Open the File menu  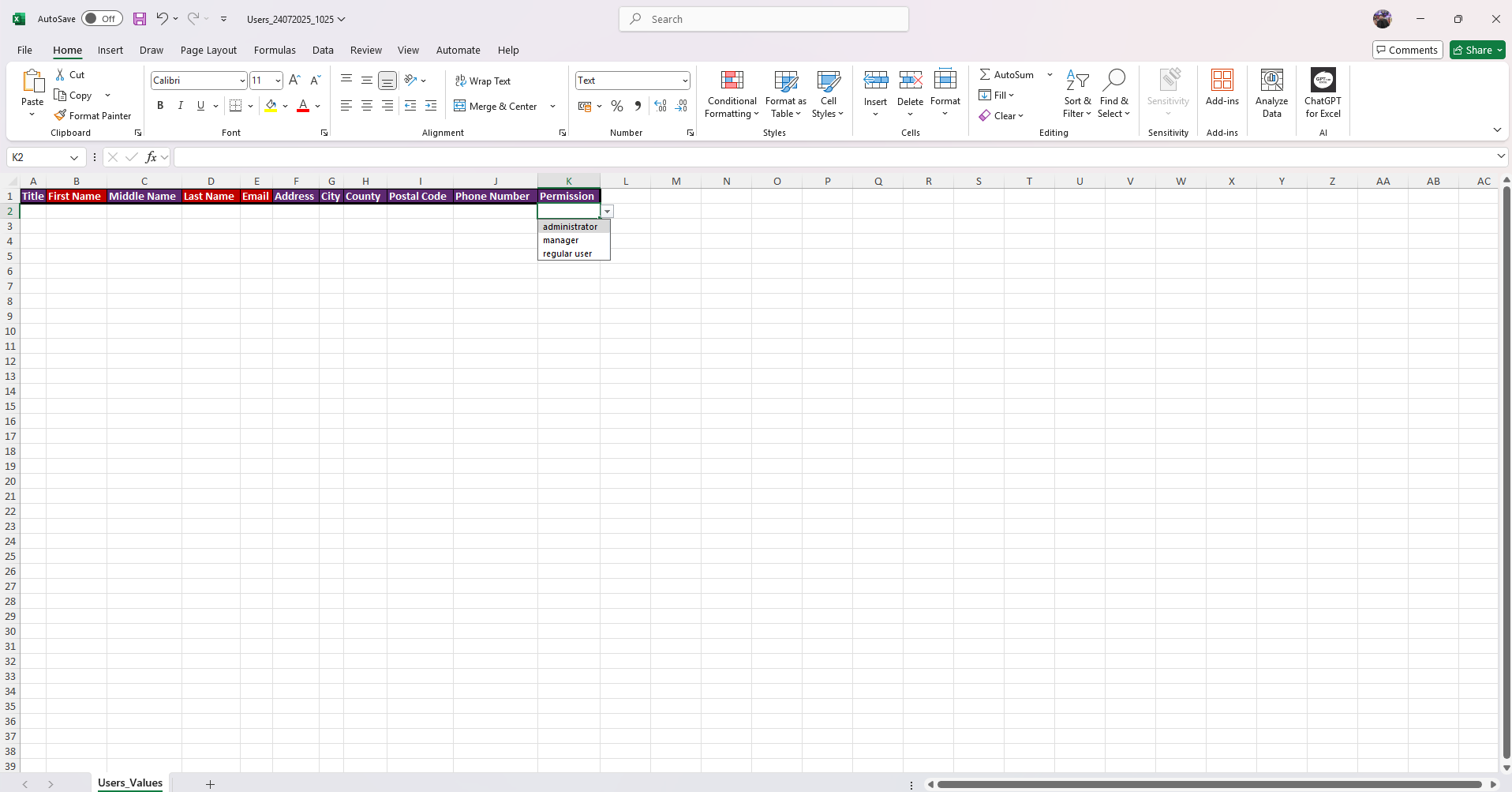(x=24, y=50)
